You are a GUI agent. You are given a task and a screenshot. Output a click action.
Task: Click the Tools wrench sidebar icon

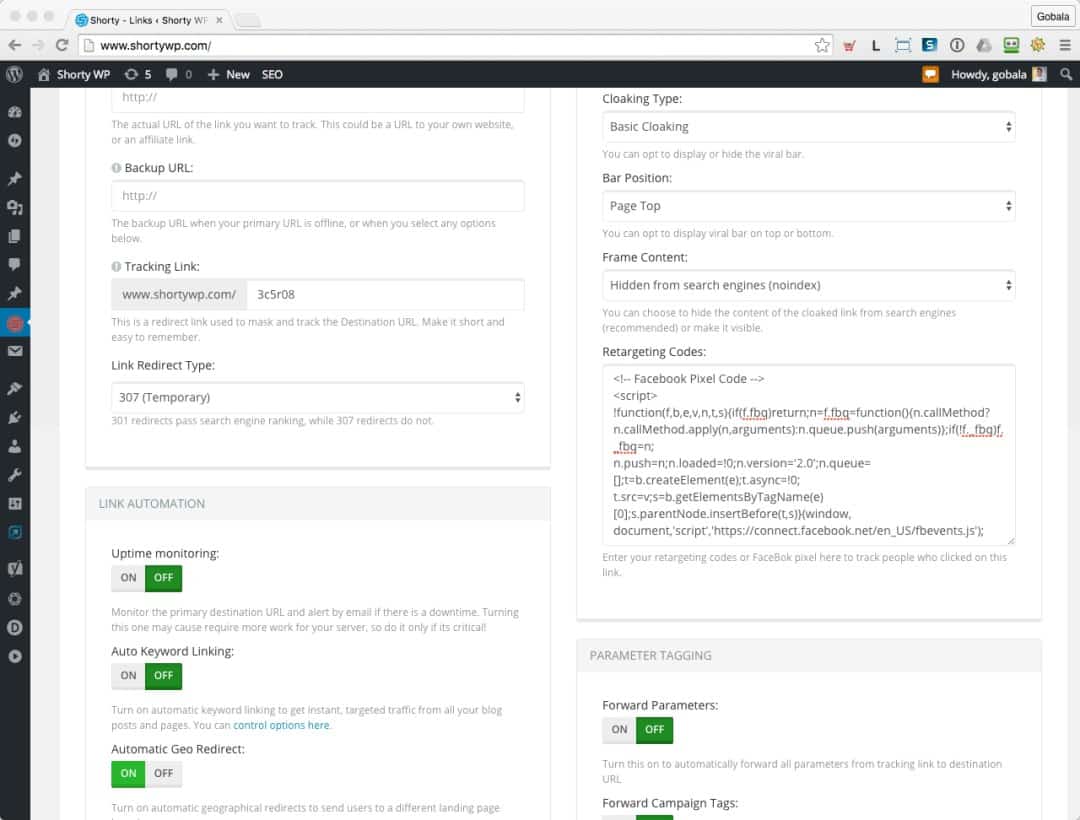[14, 475]
